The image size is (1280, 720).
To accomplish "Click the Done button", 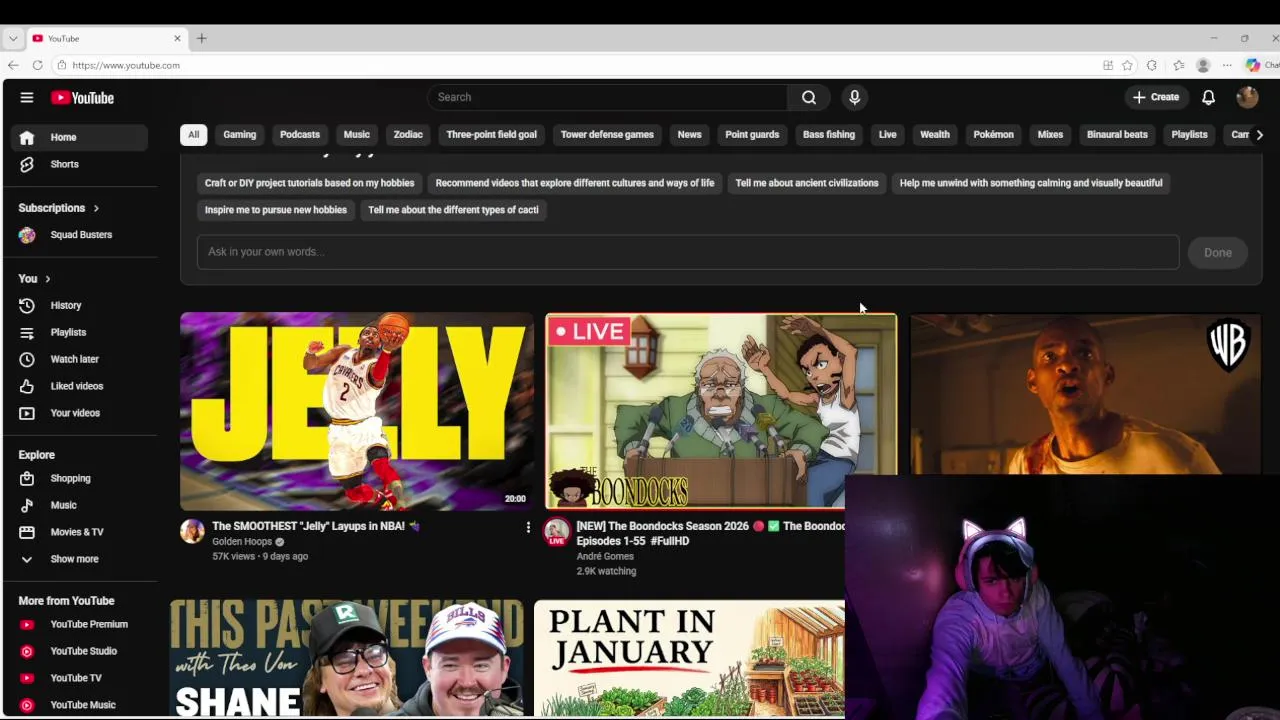I will click(x=1218, y=253).
